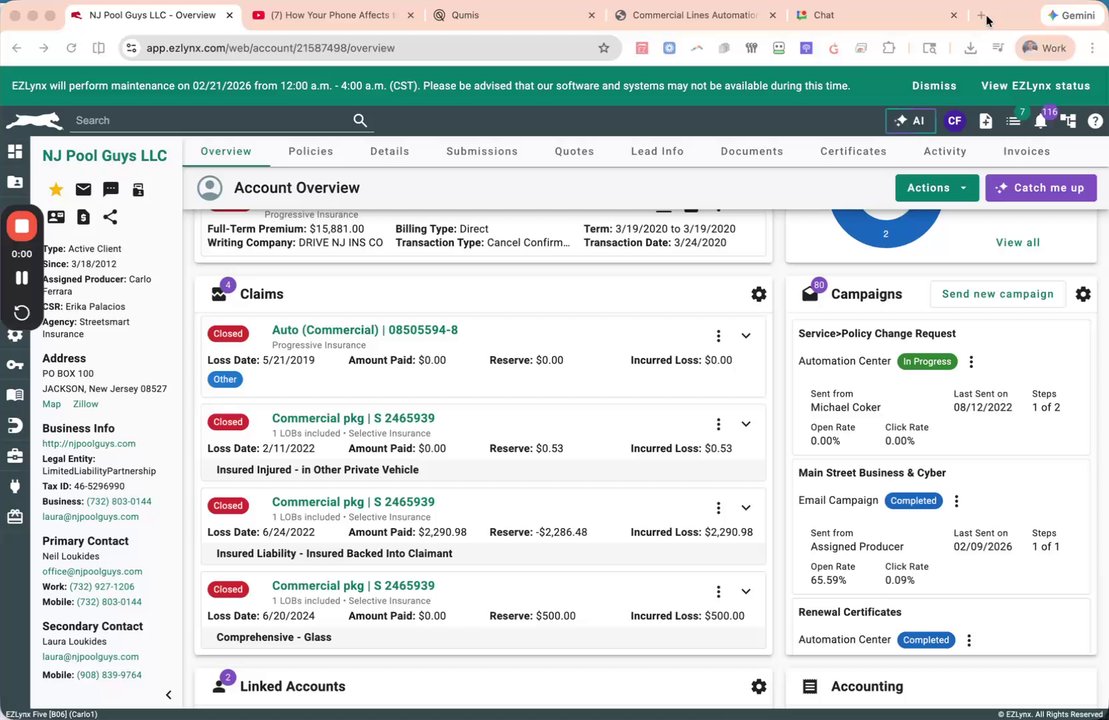Viewport: 1109px width, 720px height.
Task: Expand the claim with loss date 2/11/2022
Action: (x=745, y=424)
